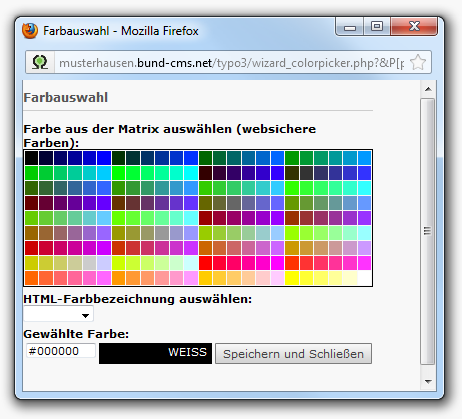The height and width of the screenshot is (419, 462).
Task: Click the black WEISS color preview box
Action: (x=155, y=353)
